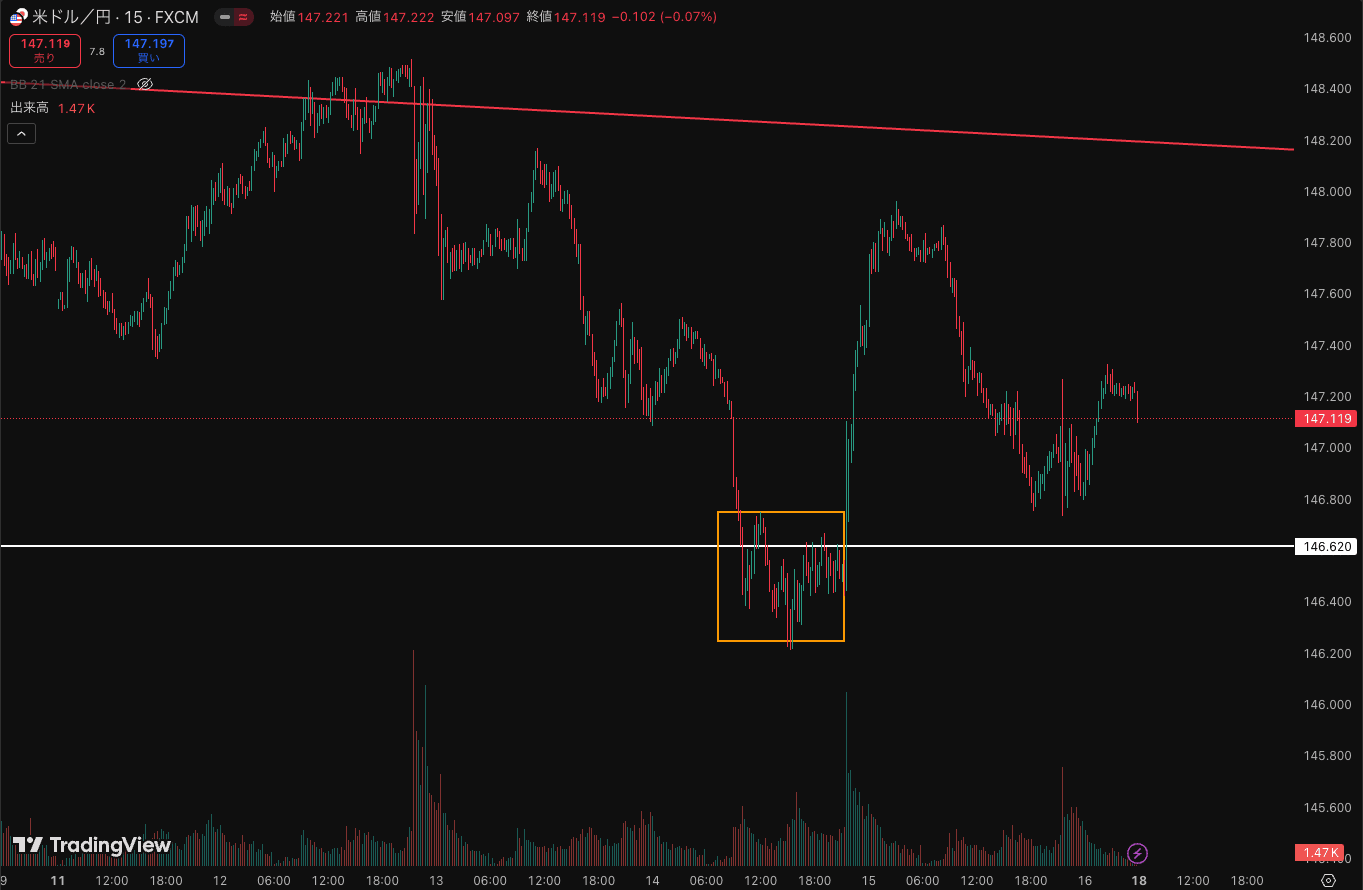Click the 146.620 price axis label
1363x890 pixels.
[x=1325, y=547]
